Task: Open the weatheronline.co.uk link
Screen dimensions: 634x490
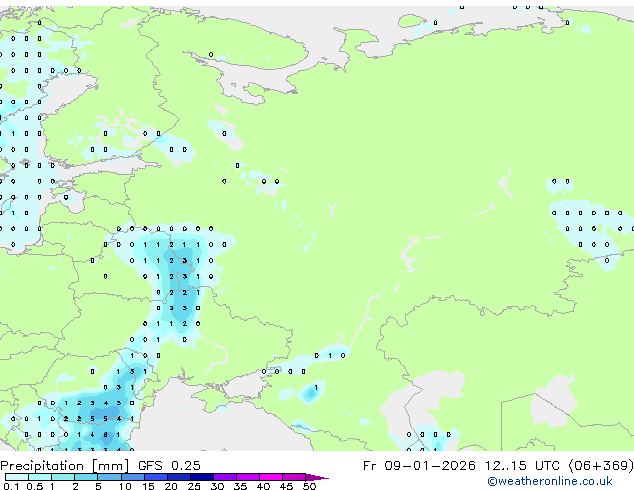Action: (x=550, y=481)
